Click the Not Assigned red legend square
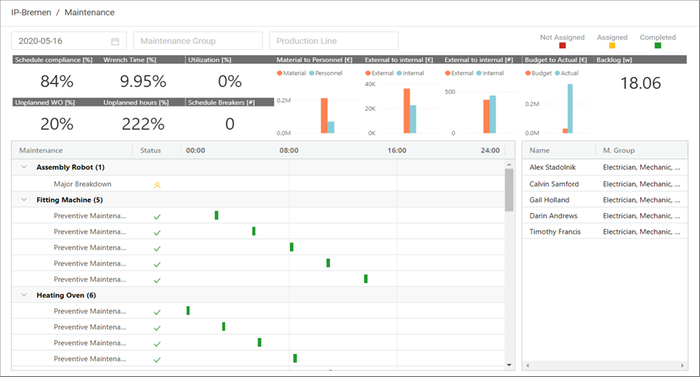 coord(562,46)
